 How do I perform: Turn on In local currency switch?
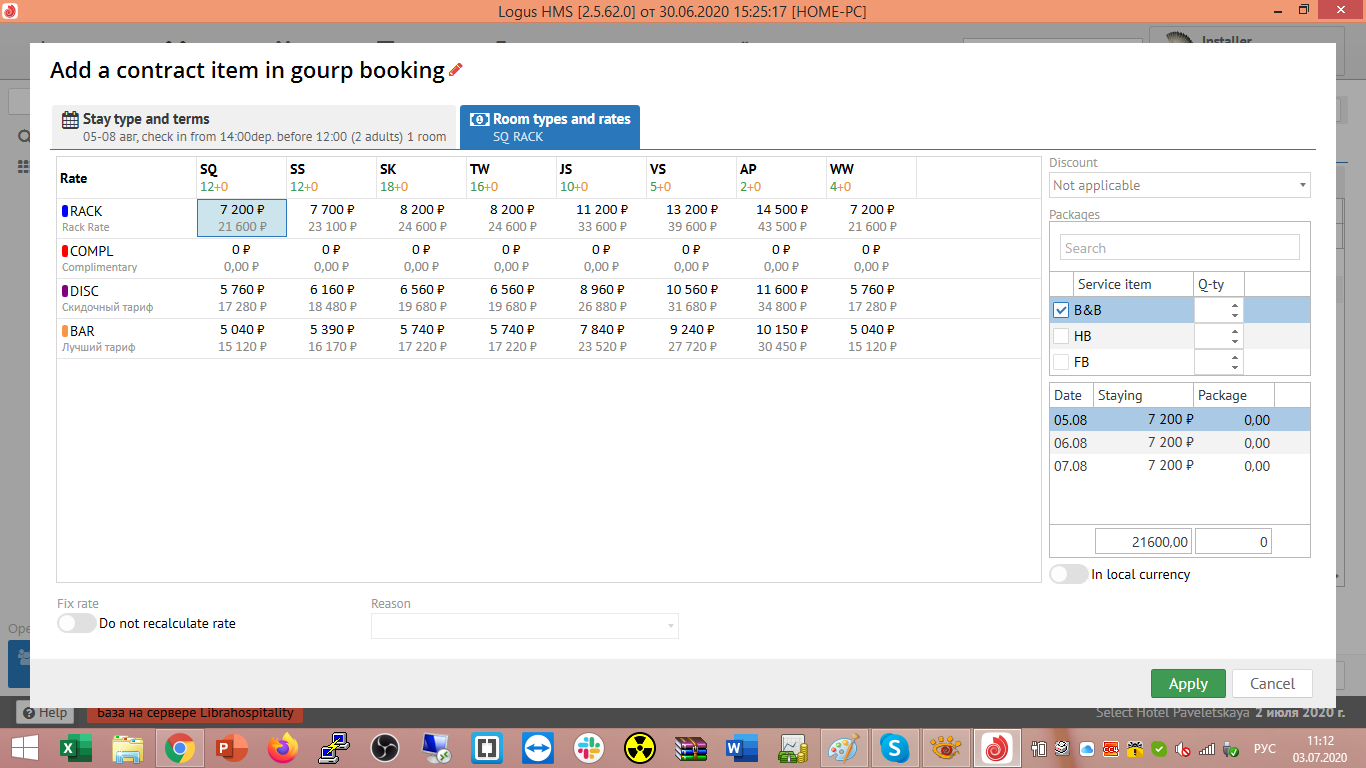[1068, 574]
